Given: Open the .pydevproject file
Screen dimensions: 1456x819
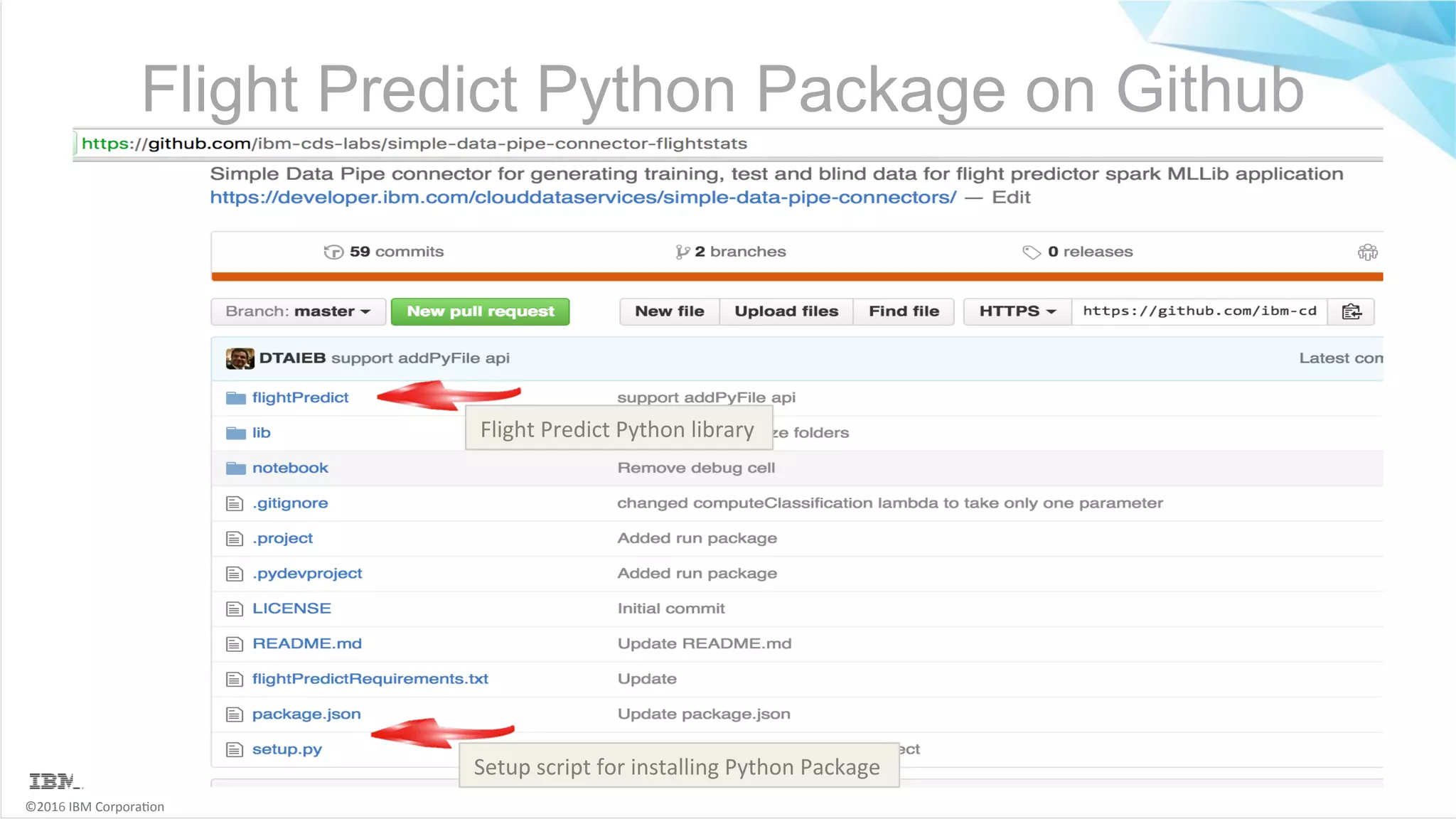Looking at the screenshot, I should 307,574.
